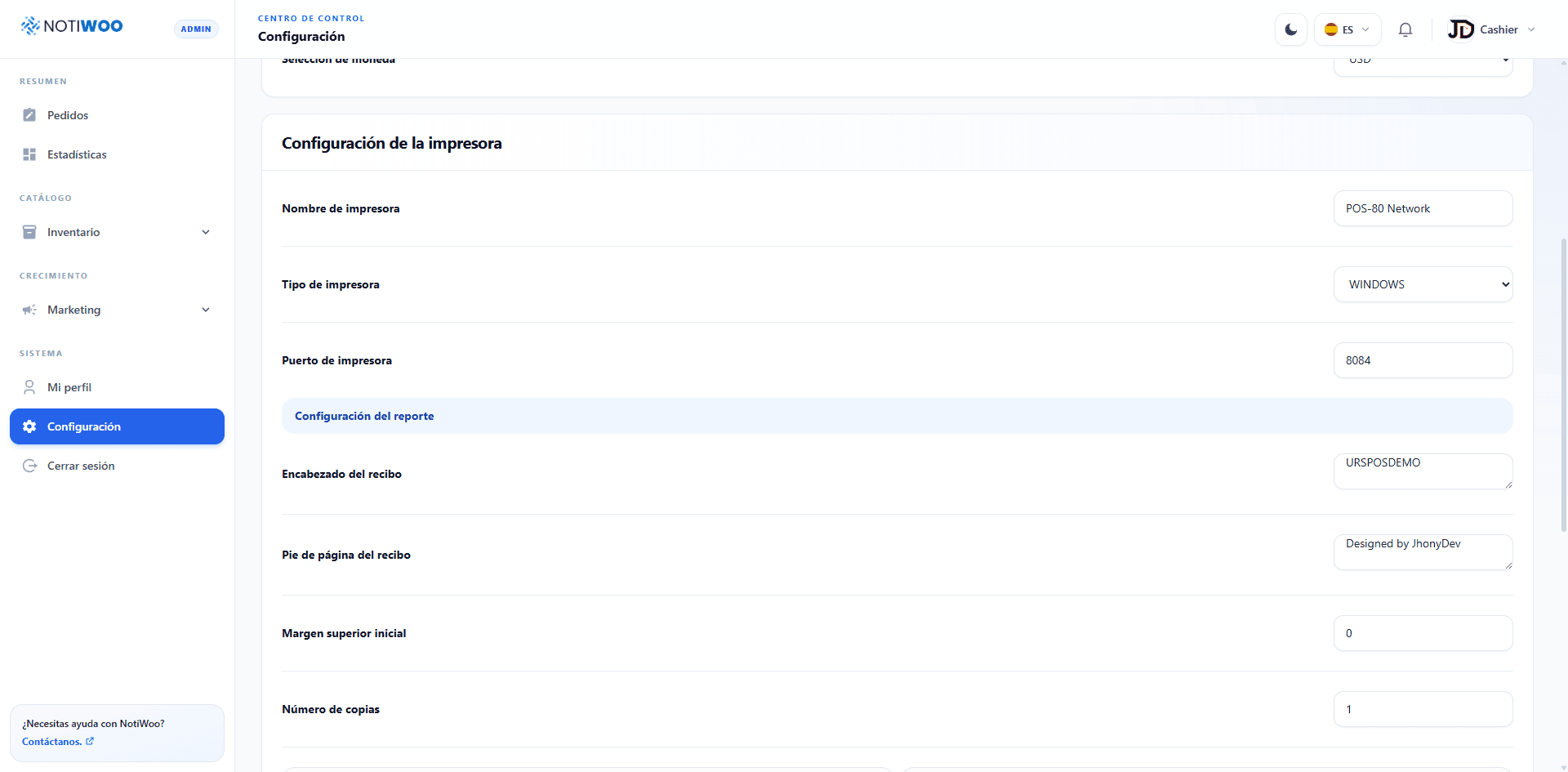Image resolution: width=1568 pixels, height=772 pixels.
Task: Click the Marketing megaphone icon
Action: (29, 310)
